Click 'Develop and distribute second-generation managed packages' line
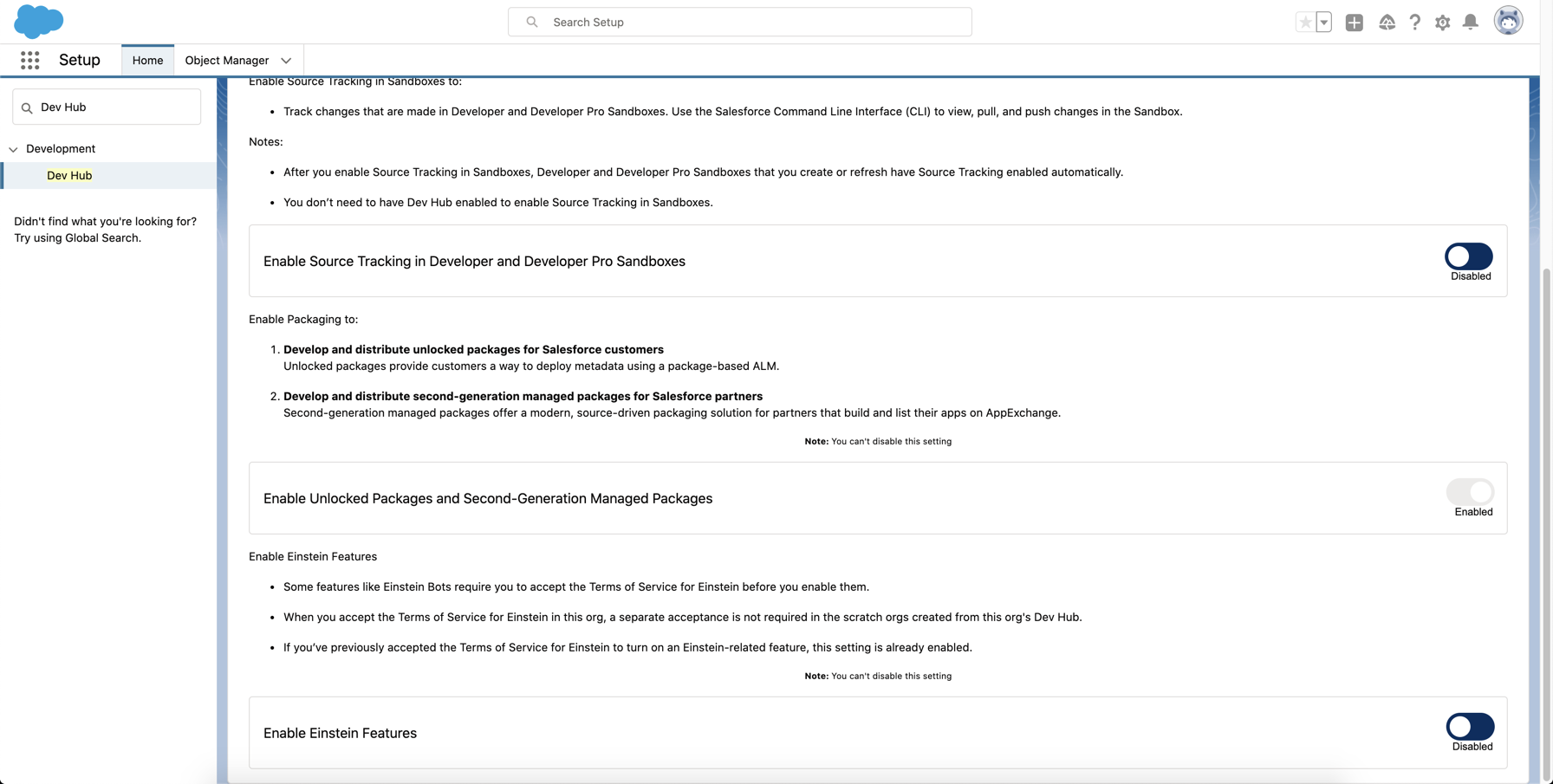 (523, 396)
